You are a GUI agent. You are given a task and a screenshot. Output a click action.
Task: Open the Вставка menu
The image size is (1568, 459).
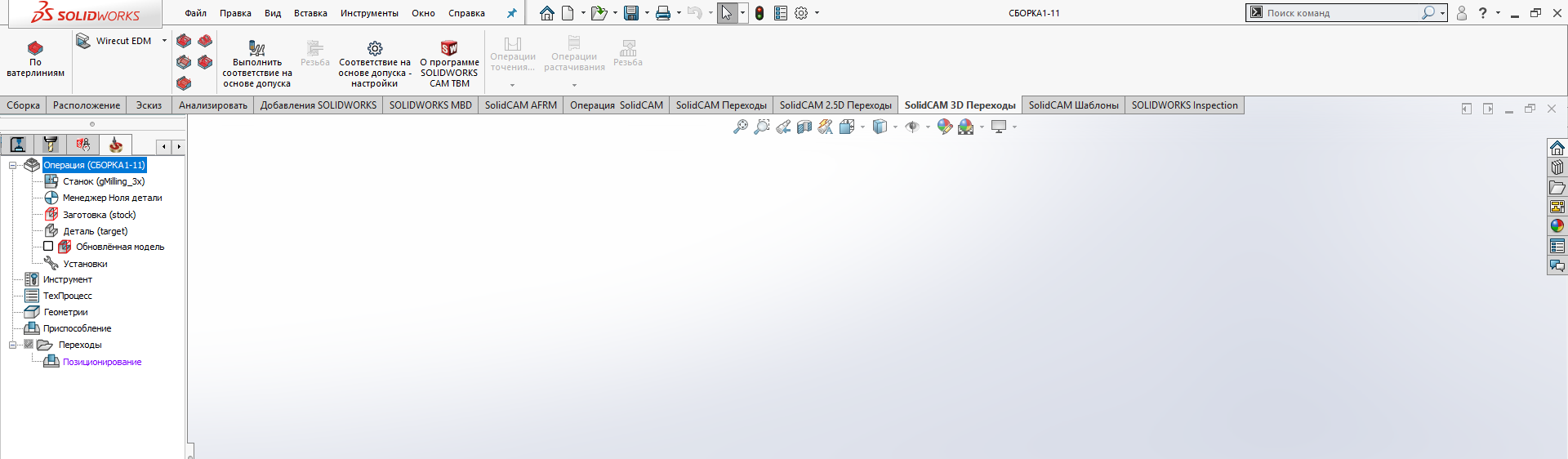tap(310, 13)
